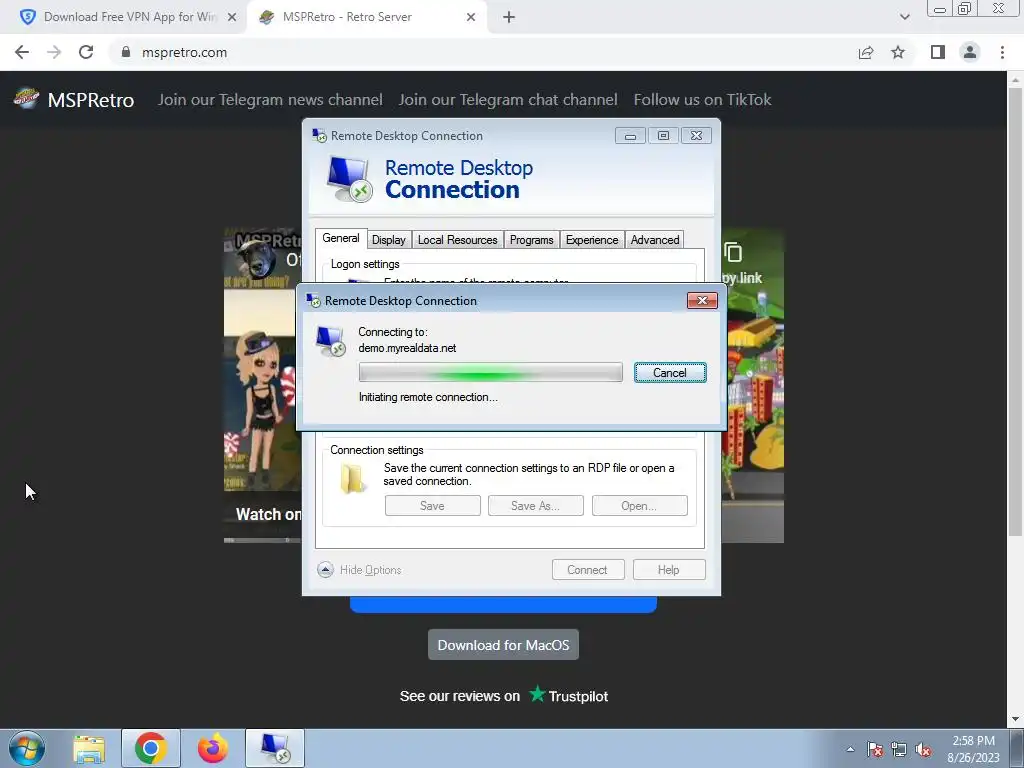Cancel the remote connection attempt
Screen dimensions: 1024x768
pos(670,373)
